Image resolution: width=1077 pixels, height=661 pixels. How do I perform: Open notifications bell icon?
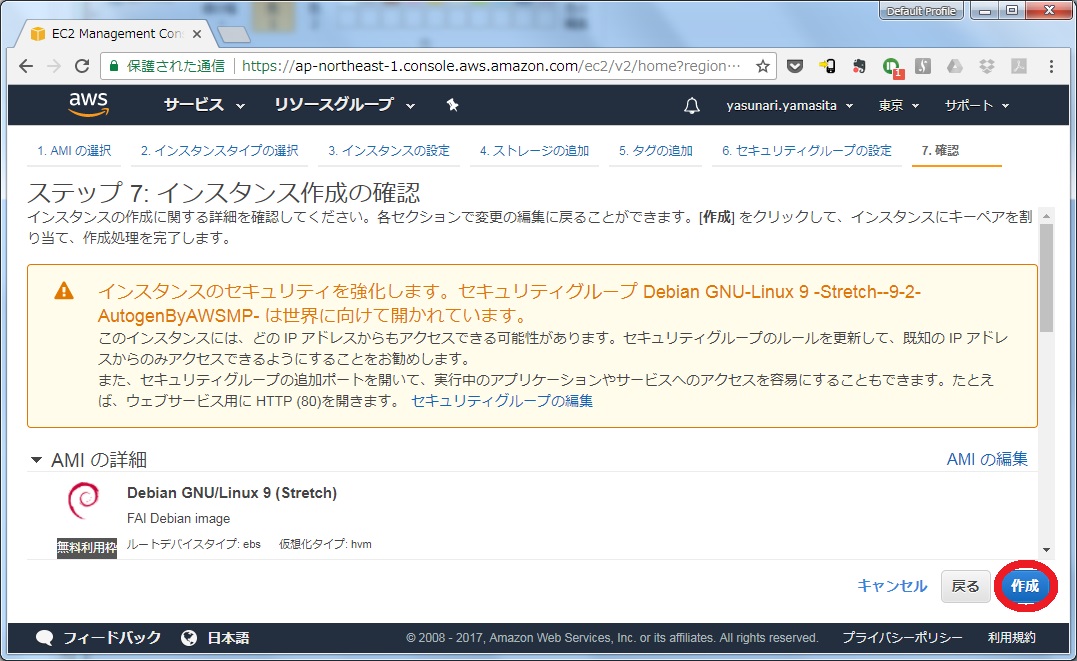click(x=692, y=105)
